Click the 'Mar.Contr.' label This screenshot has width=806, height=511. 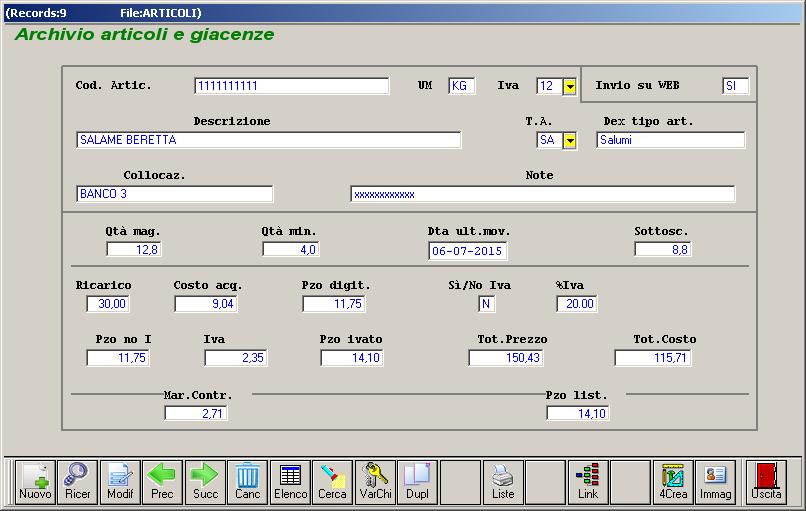tap(198, 395)
